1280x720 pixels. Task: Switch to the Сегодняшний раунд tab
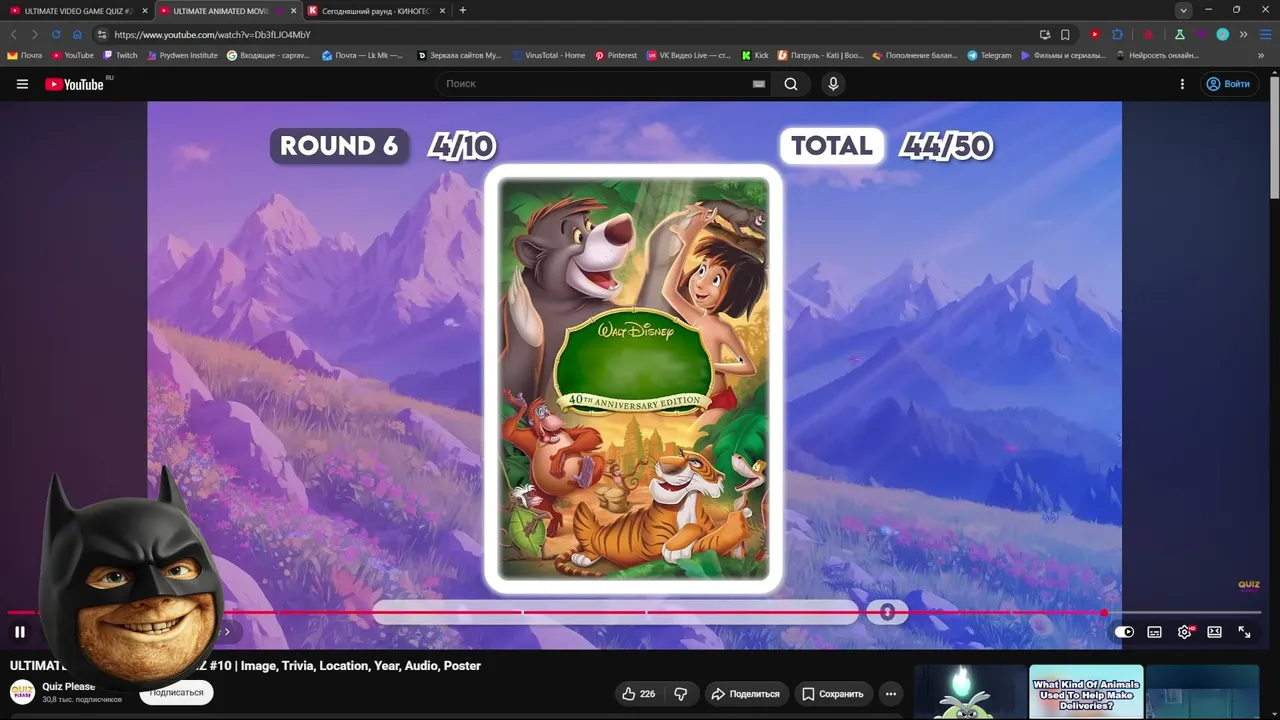click(x=376, y=11)
